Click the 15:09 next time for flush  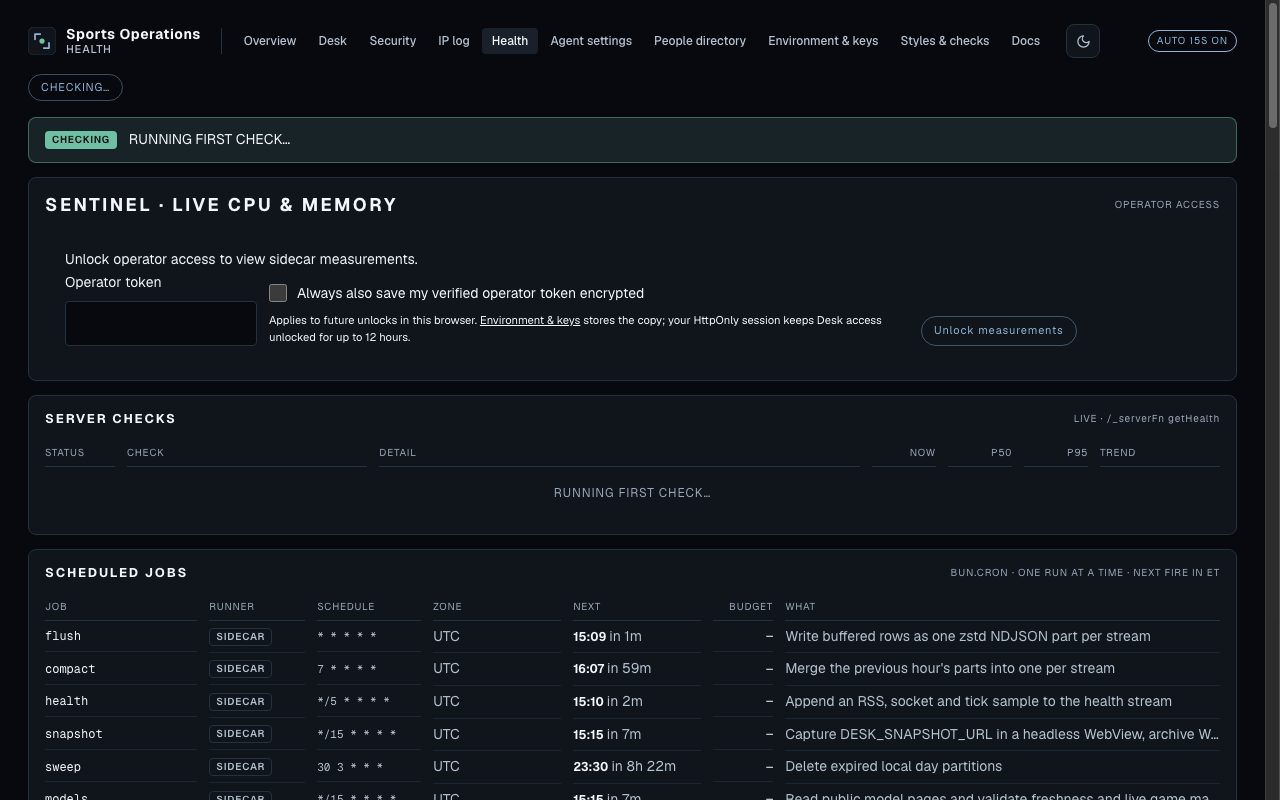pyautogui.click(x=590, y=636)
